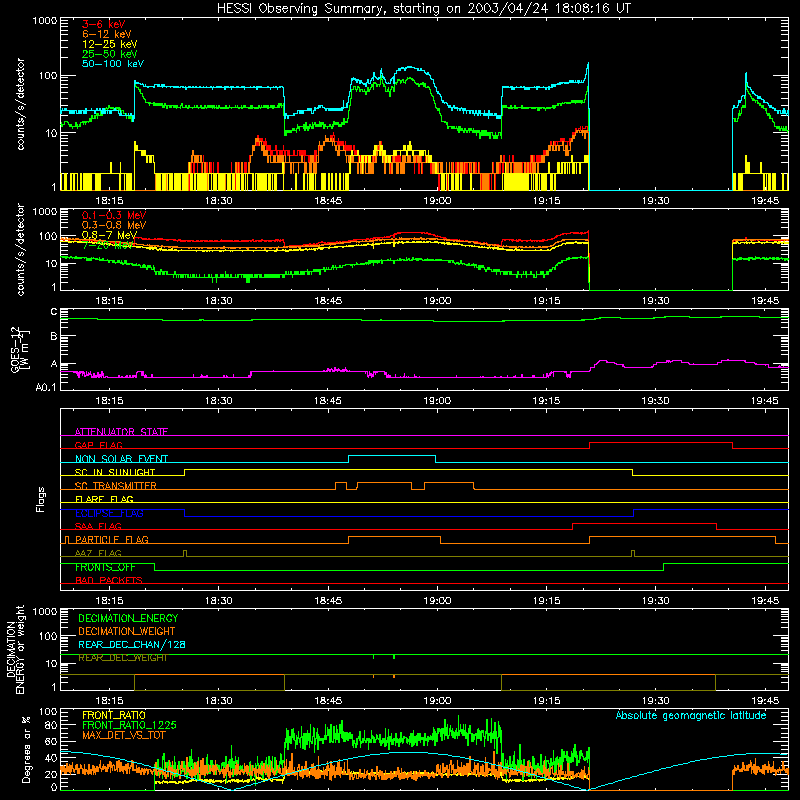The image size is (800, 800).
Task: Click the B class tick label
Action: [x=54, y=337]
